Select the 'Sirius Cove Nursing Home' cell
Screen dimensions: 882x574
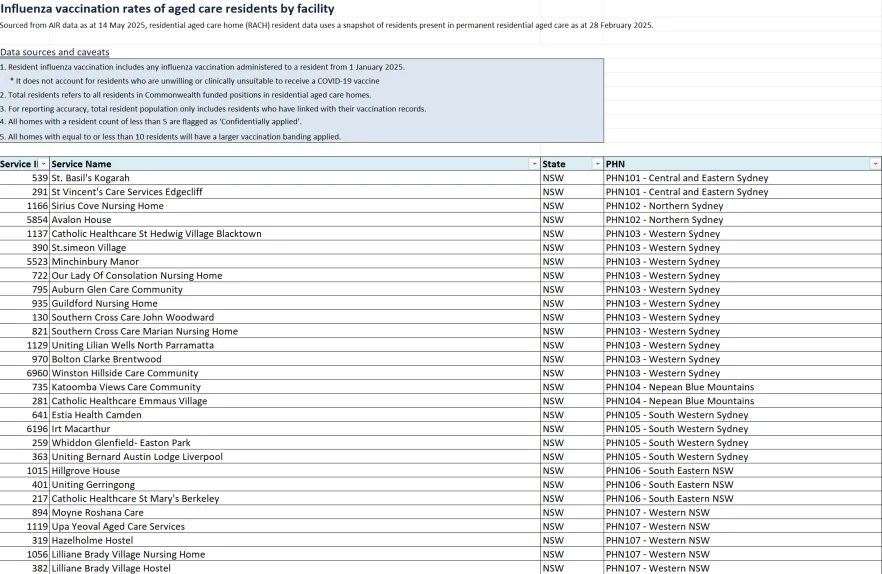295,205
